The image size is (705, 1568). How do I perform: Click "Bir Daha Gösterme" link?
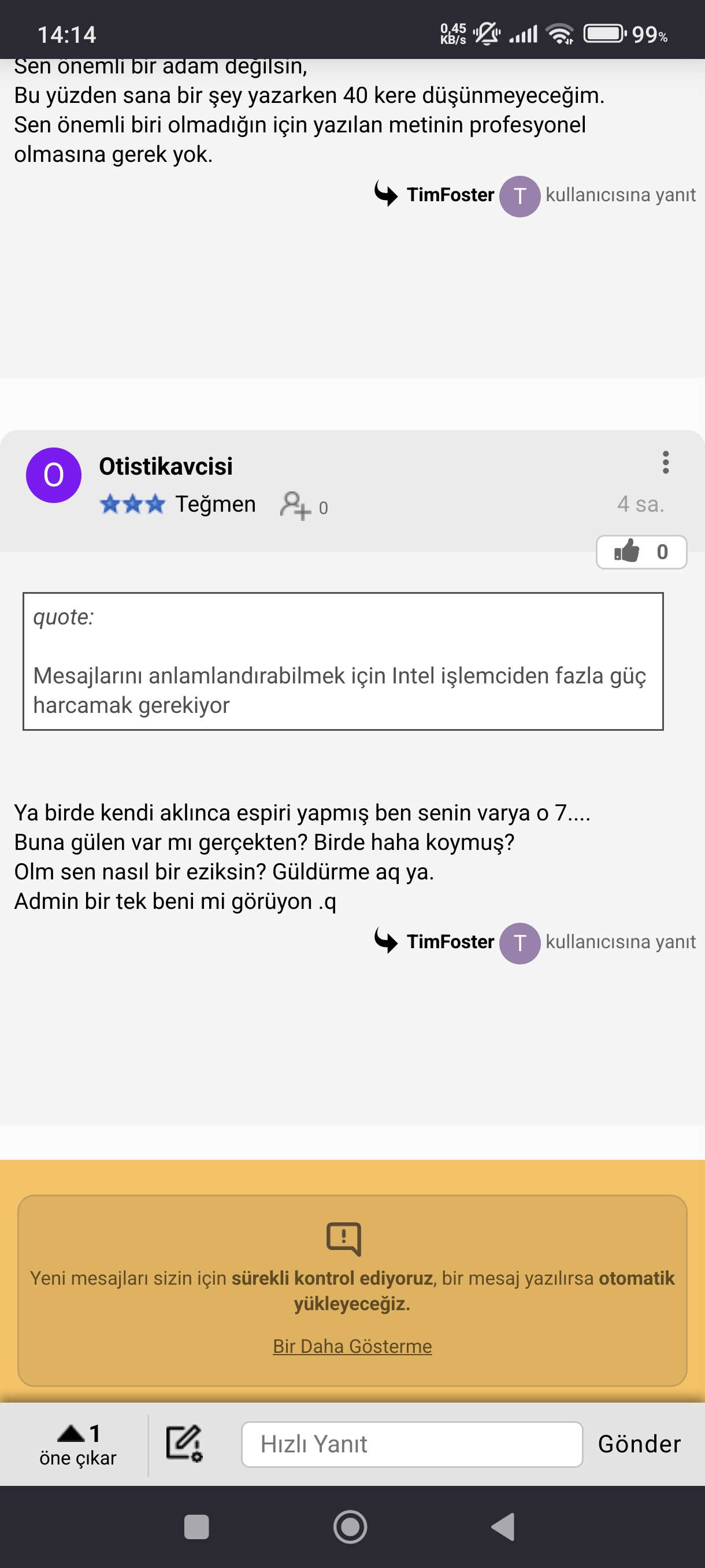click(x=352, y=1346)
